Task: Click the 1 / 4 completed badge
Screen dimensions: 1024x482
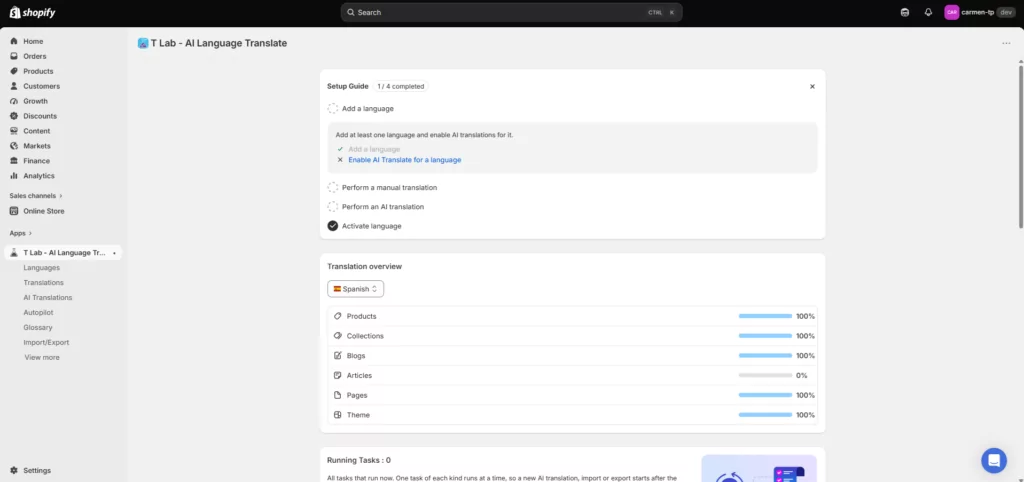Action: coord(400,86)
